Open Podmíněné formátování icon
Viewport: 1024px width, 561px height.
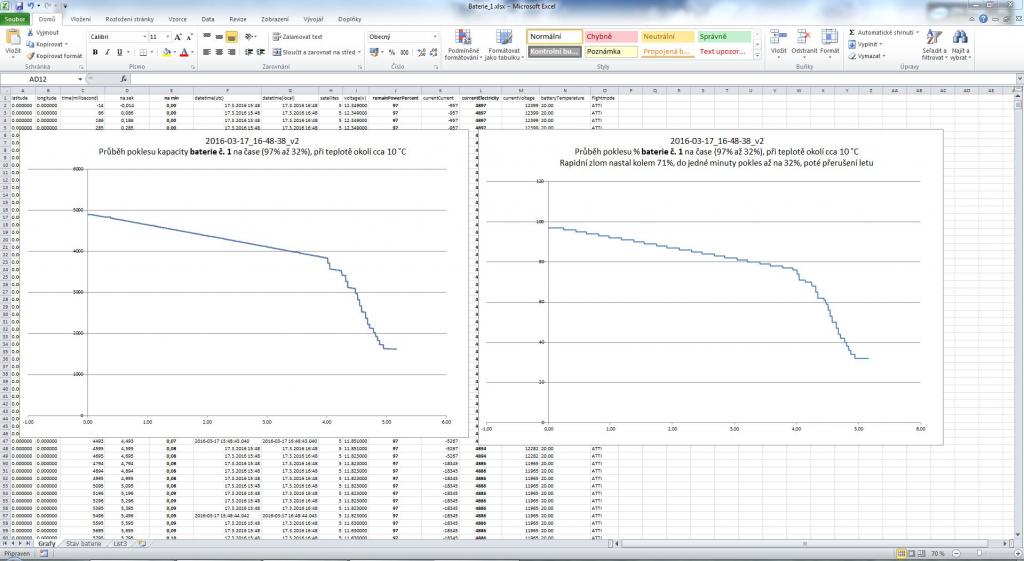(x=462, y=39)
